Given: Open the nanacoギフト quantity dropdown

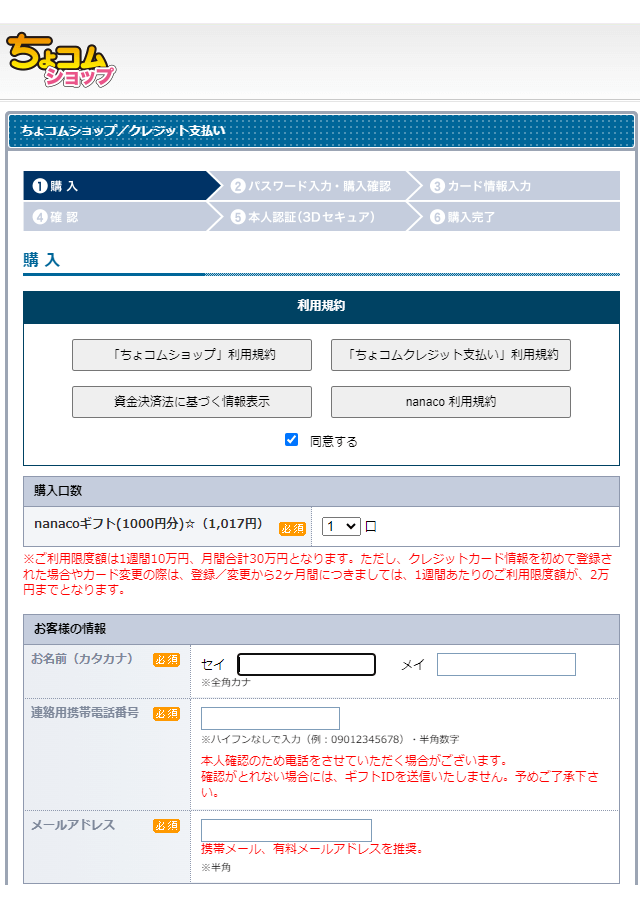Looking at the screenshot, I should coord(341,526).
